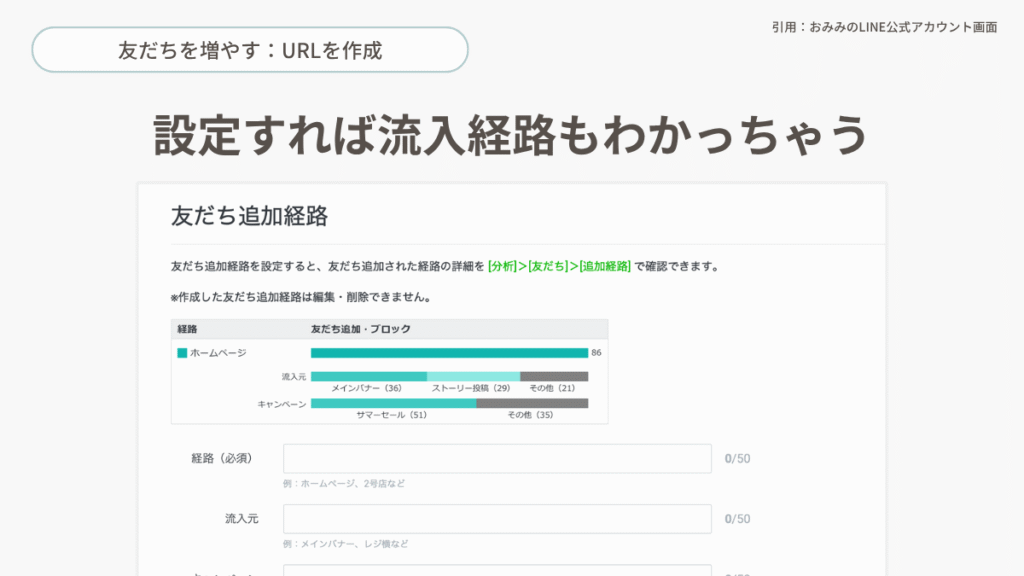Click the 例：ホームページ、2号店など hint text

[343, 484]
